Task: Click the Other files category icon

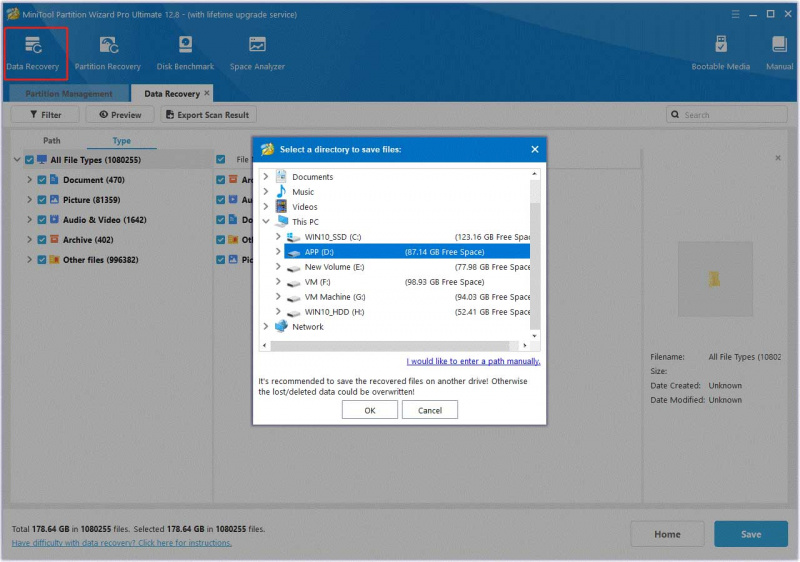Action: pos(54,260)
